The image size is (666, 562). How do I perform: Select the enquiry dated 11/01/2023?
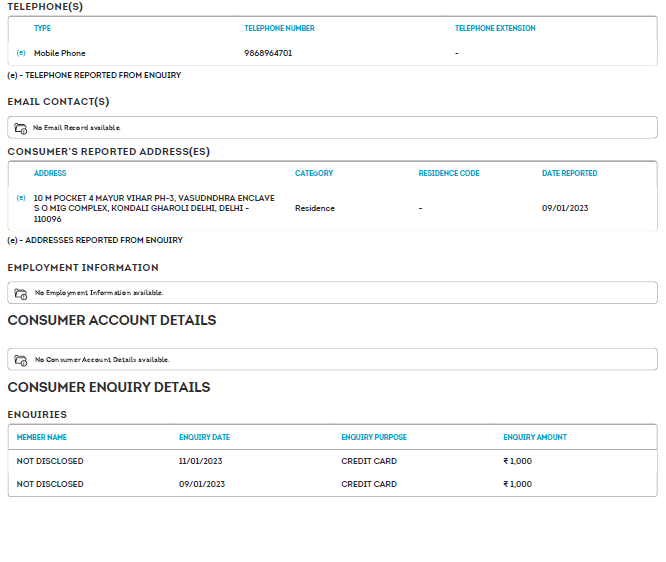click(x=202, y=461)
